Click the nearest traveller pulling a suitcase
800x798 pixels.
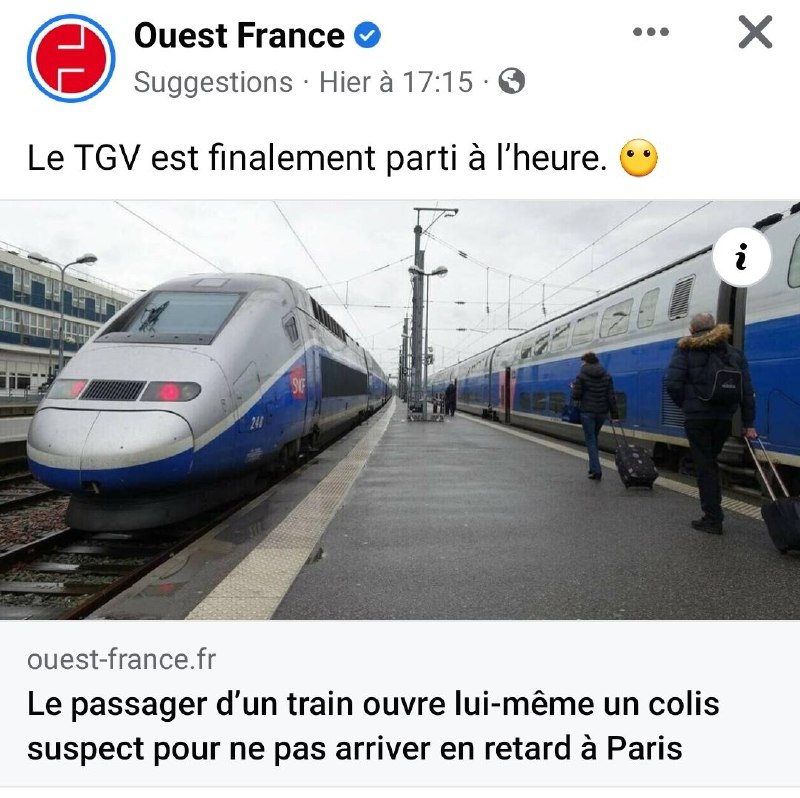[710, 422]
